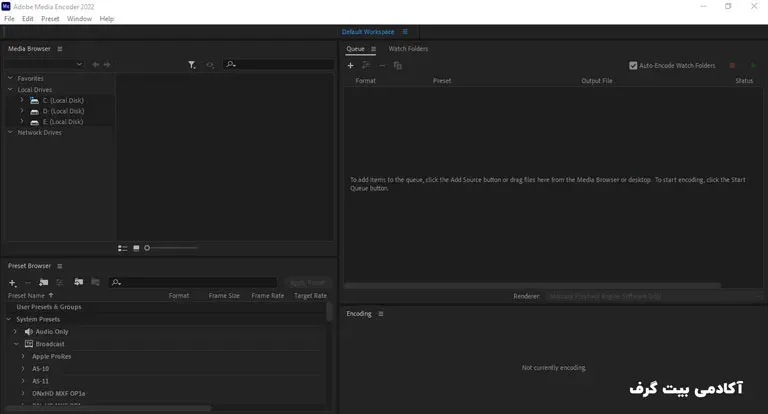768x414 pixels.
Task: Click Create New Preset plus icon
Action: pos(13,283)
